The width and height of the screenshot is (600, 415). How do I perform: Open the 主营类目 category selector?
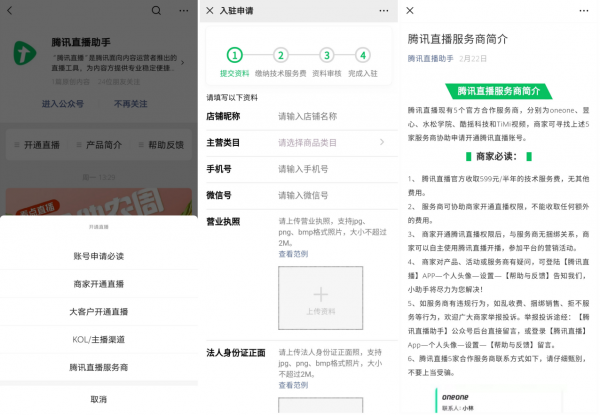point(302,143)
